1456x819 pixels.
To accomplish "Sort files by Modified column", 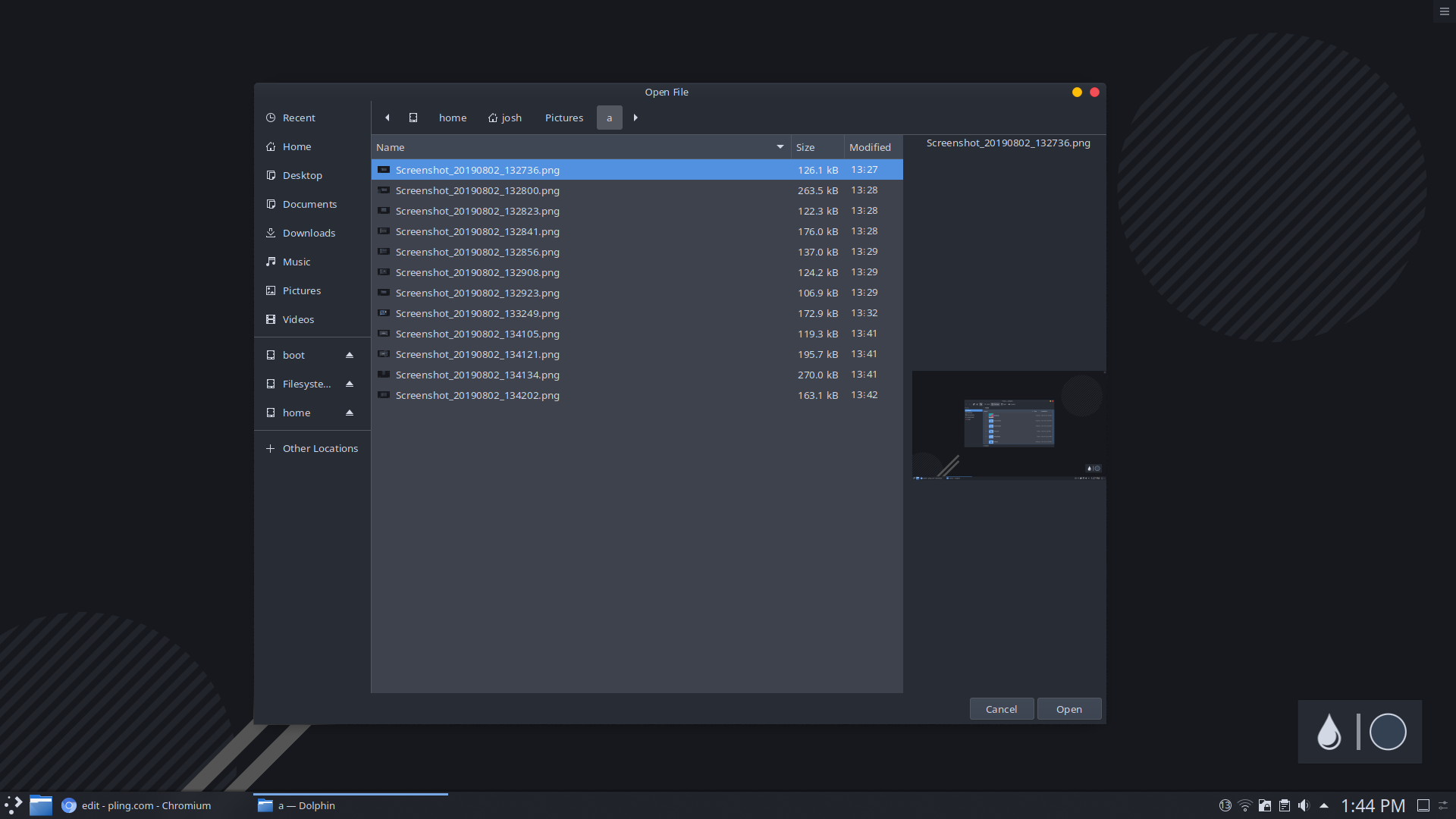I will pos(873,147).
